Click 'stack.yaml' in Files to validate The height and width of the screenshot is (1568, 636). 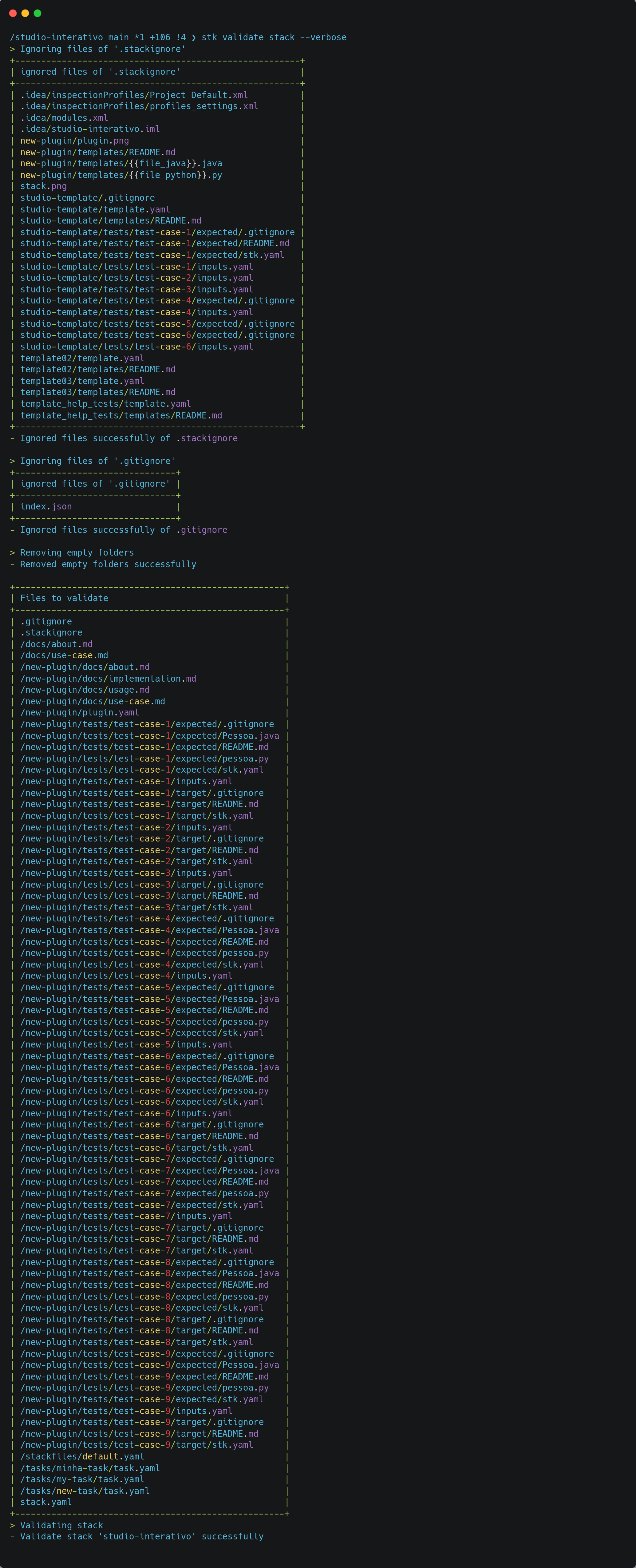45,1502
